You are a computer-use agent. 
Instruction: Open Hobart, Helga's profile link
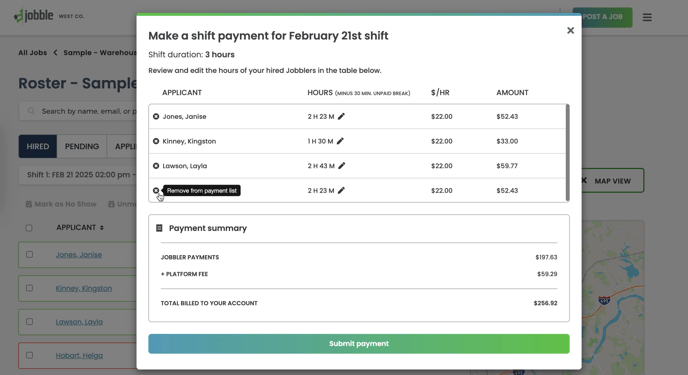click(79, 355)
